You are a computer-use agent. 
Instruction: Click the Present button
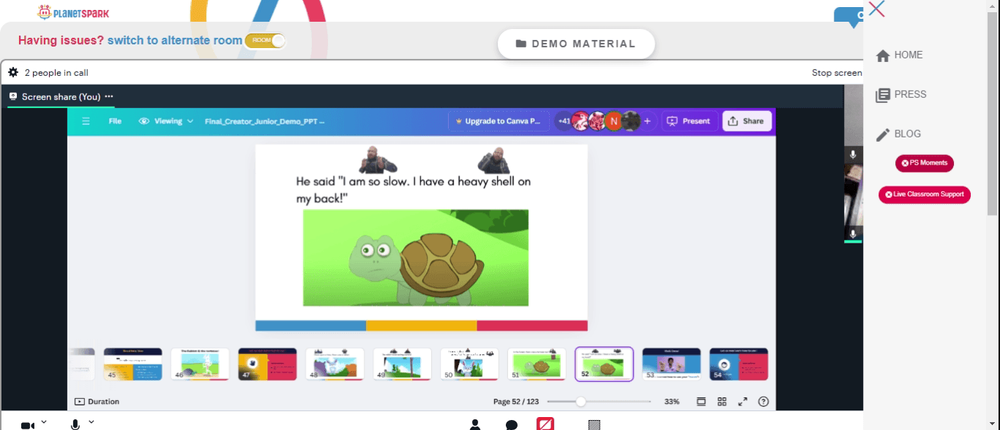[x=689, y=121]
